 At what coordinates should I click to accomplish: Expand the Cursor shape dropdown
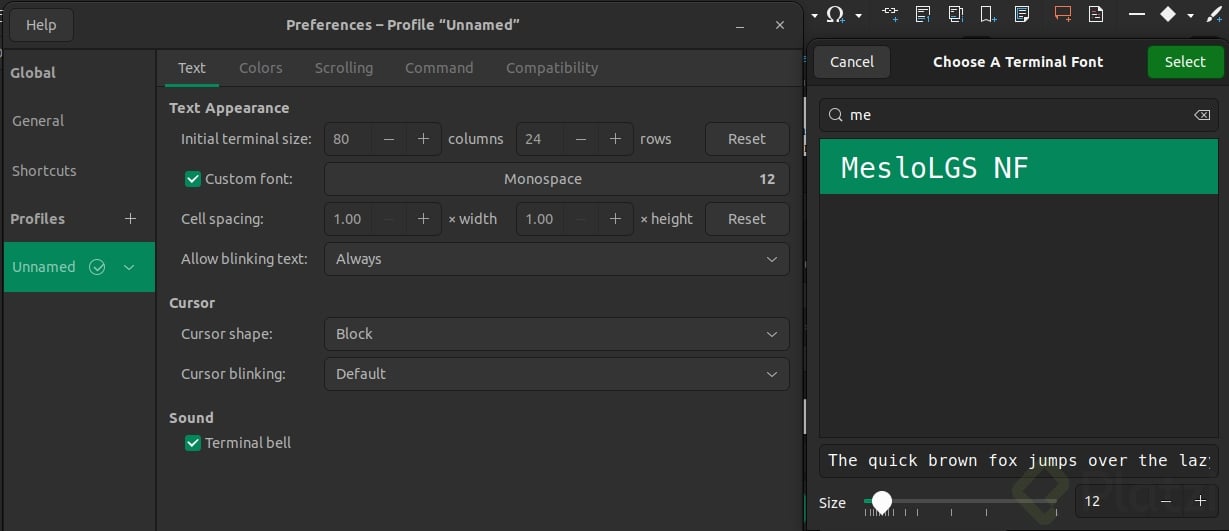point(556,334)
